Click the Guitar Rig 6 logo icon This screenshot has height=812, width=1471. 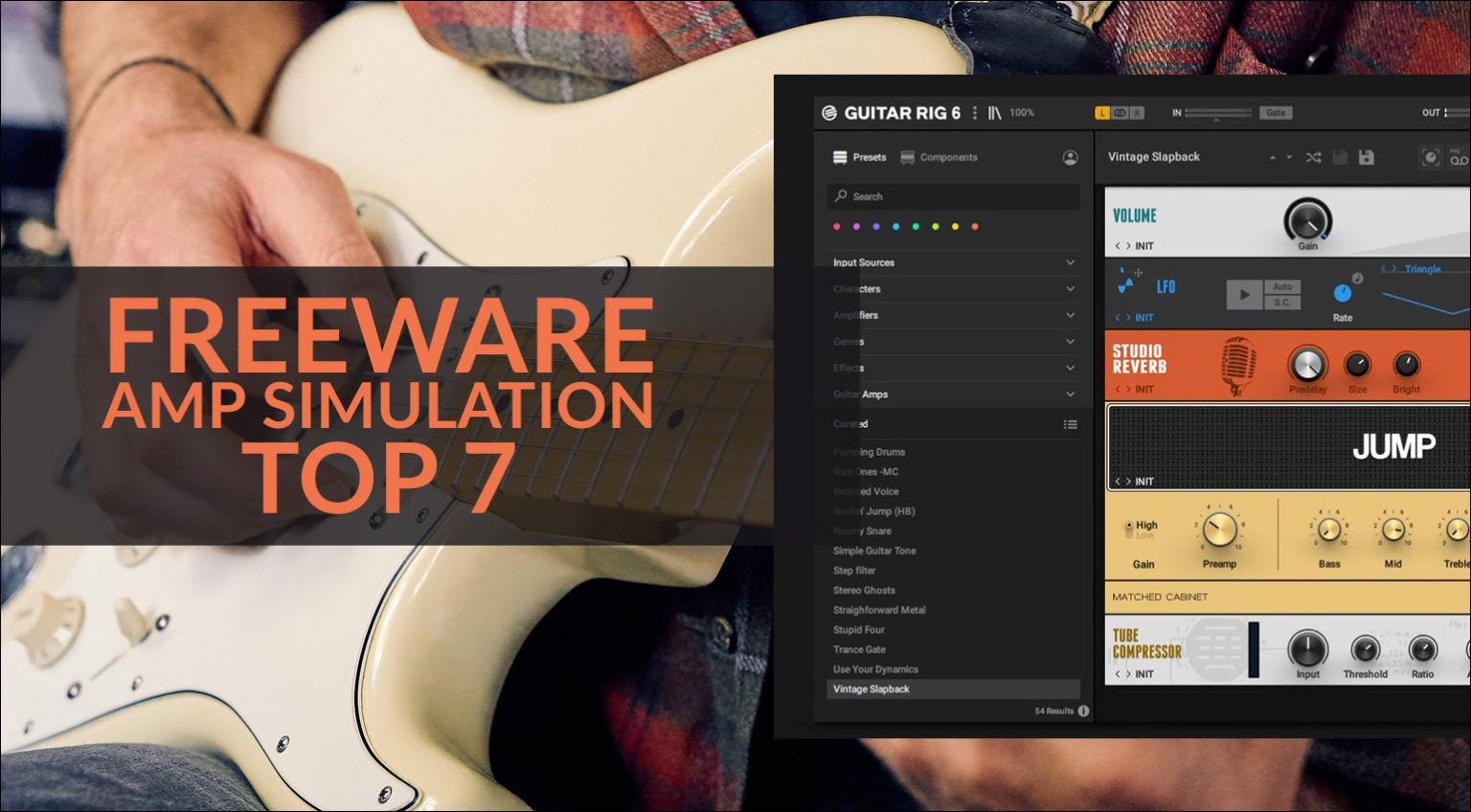[828, 112]
